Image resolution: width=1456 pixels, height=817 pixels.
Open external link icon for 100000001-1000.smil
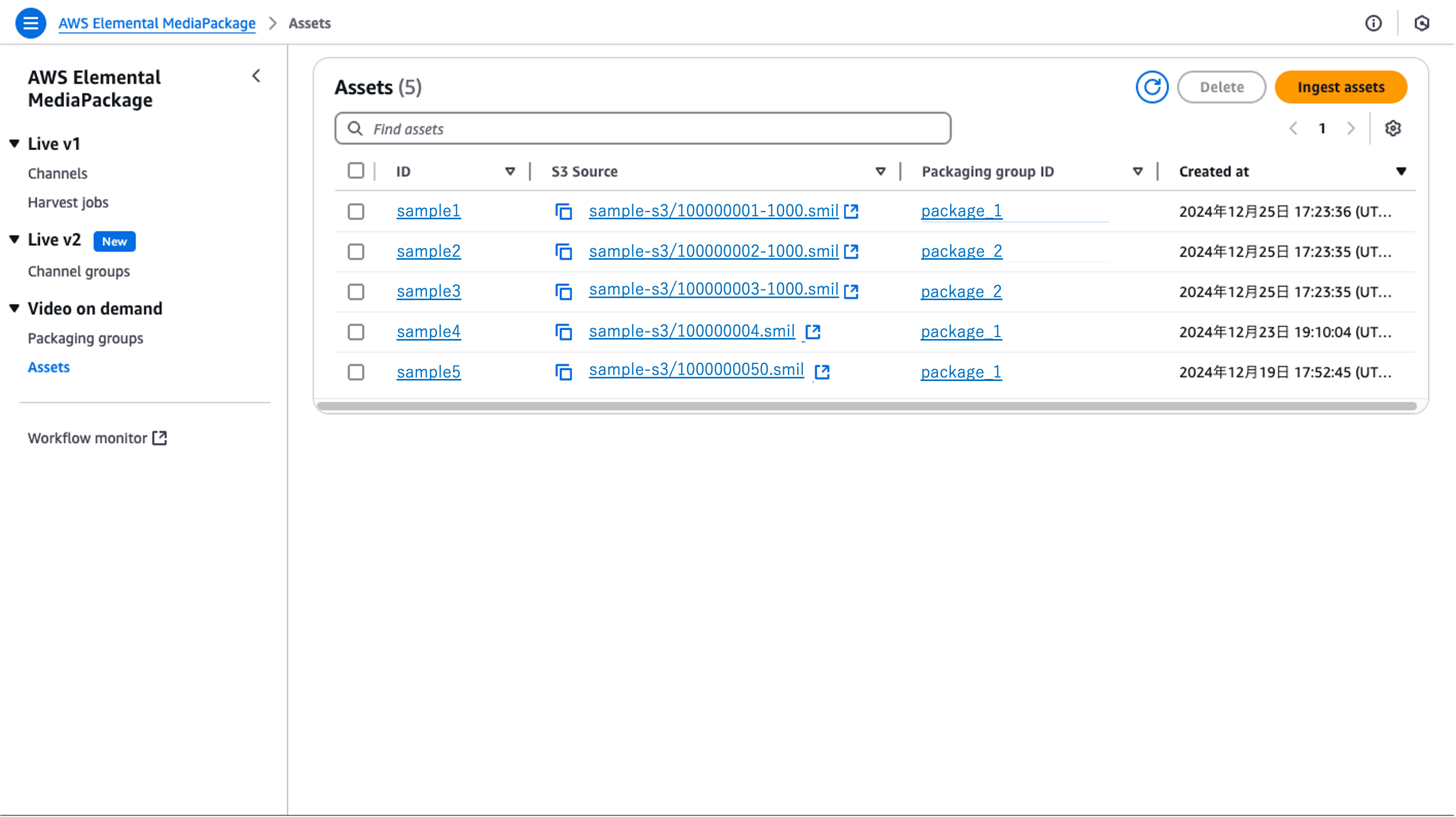[x=851, y=212]
